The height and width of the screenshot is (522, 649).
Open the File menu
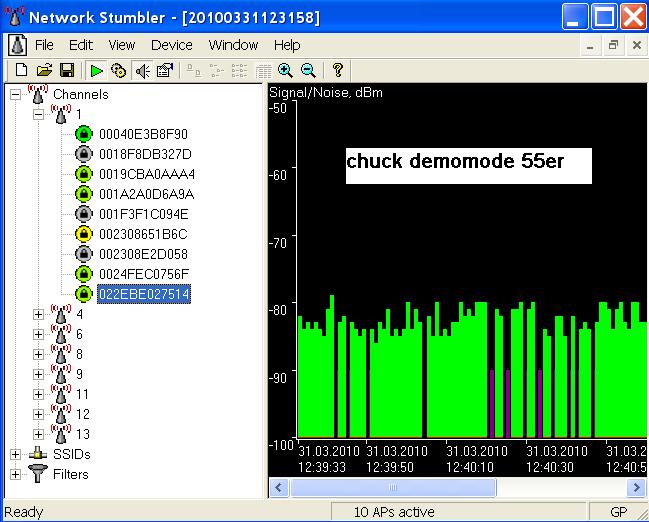coord(44,45)
